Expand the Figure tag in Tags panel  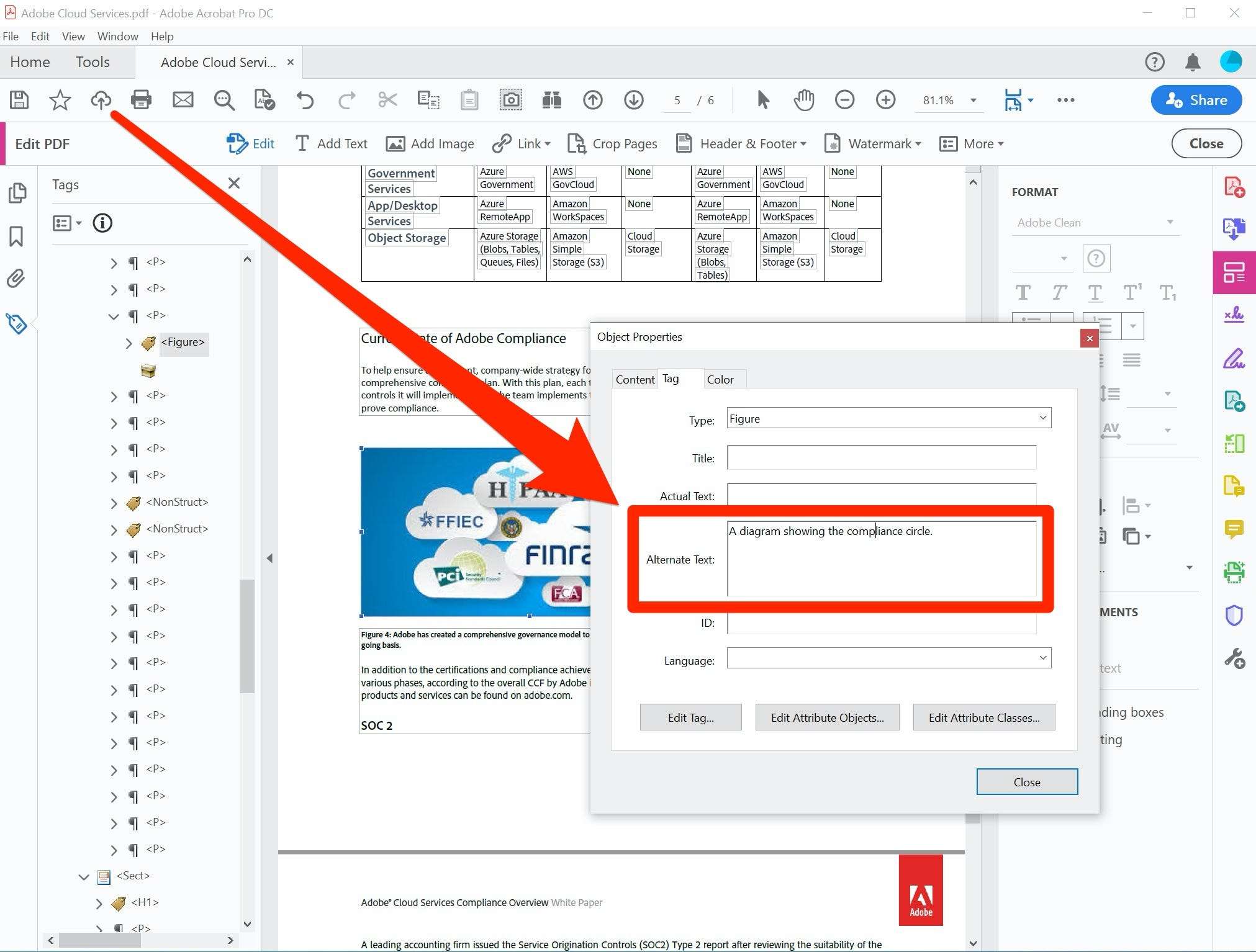[x=128, y=343]
